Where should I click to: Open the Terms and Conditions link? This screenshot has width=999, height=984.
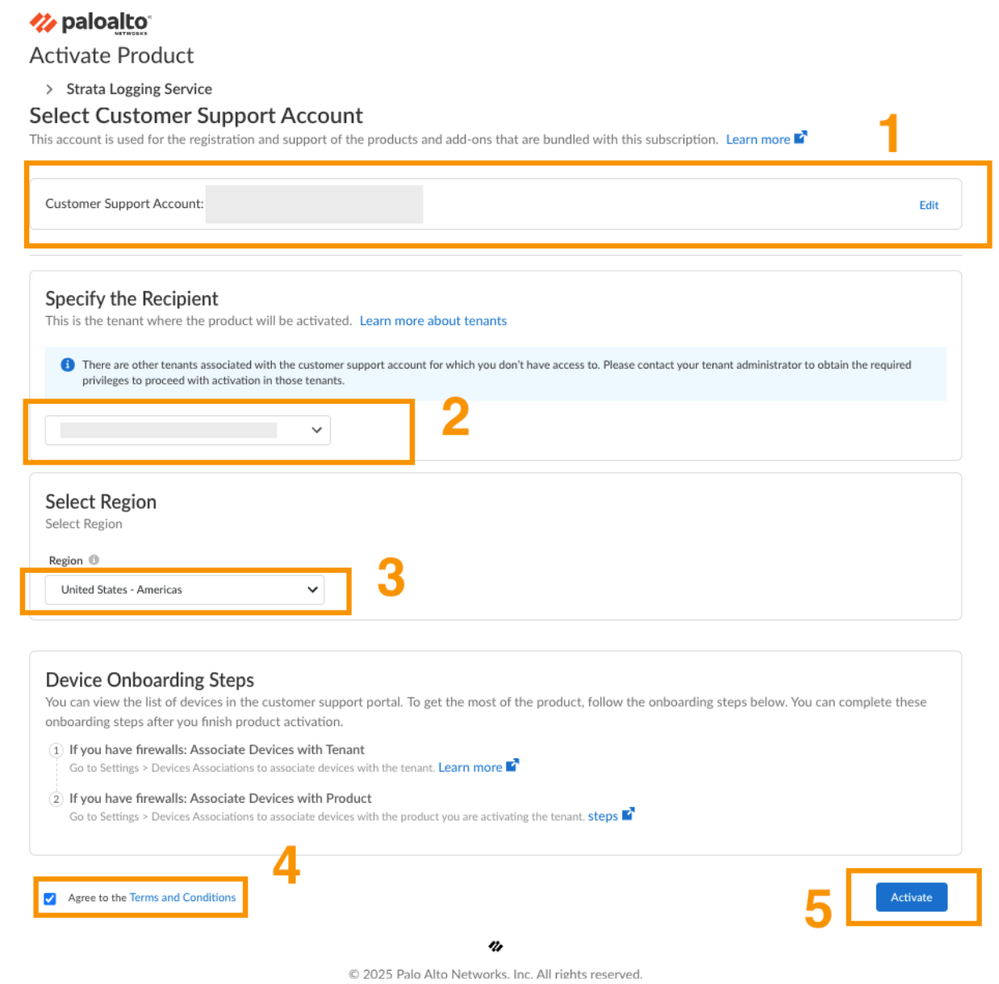pos(183,898)
